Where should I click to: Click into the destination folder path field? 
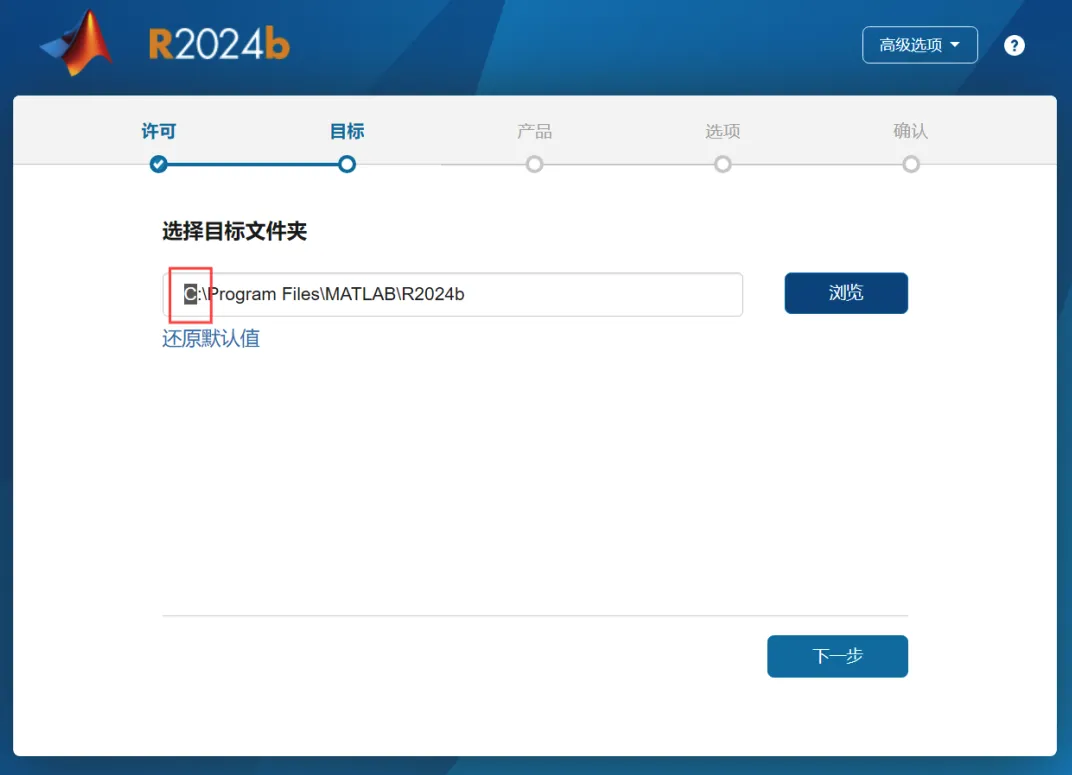point(453,295)
